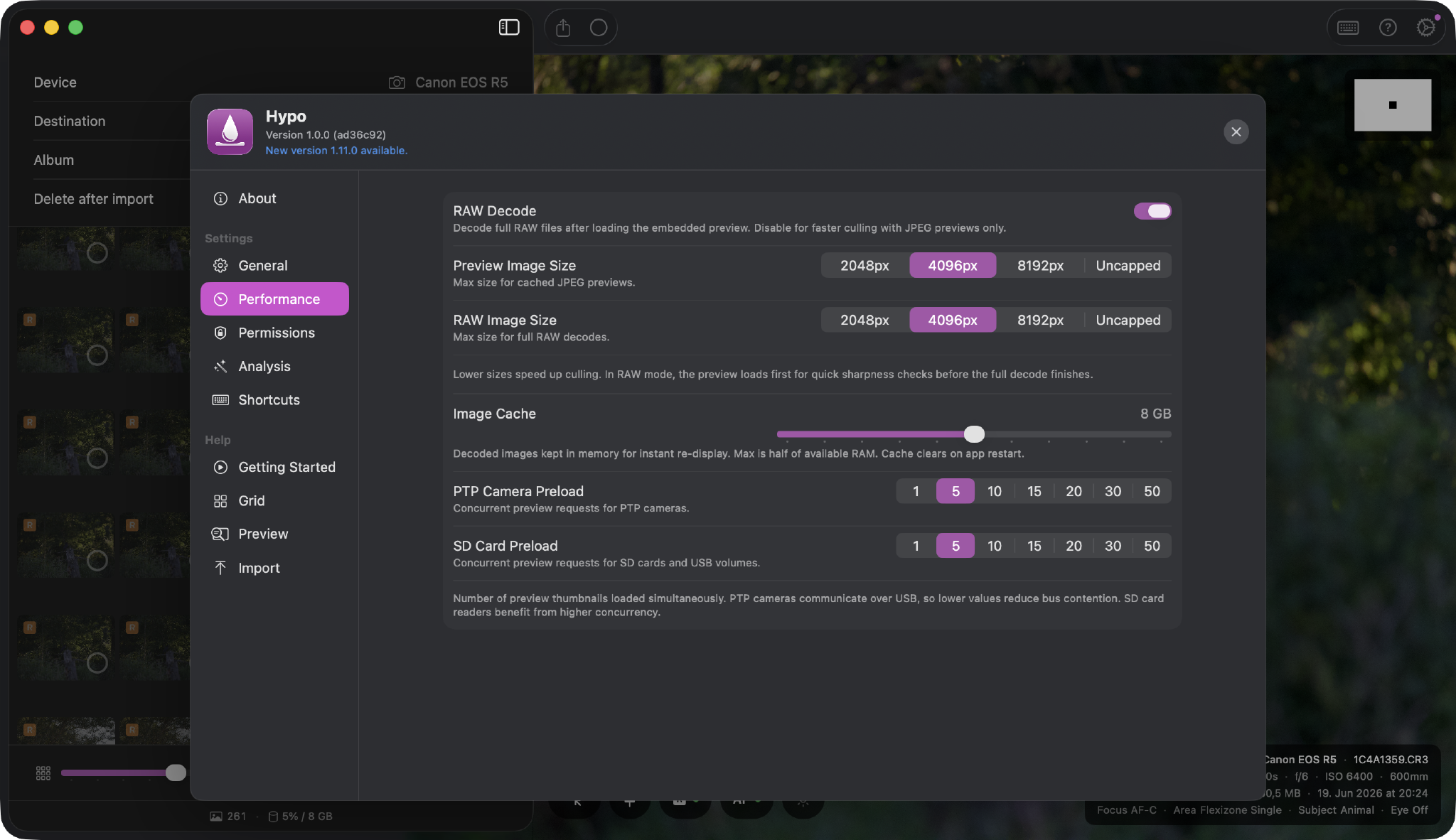Click the Hypo app icon
This screenshot has height=840, width=1456.
coord(230,131)
